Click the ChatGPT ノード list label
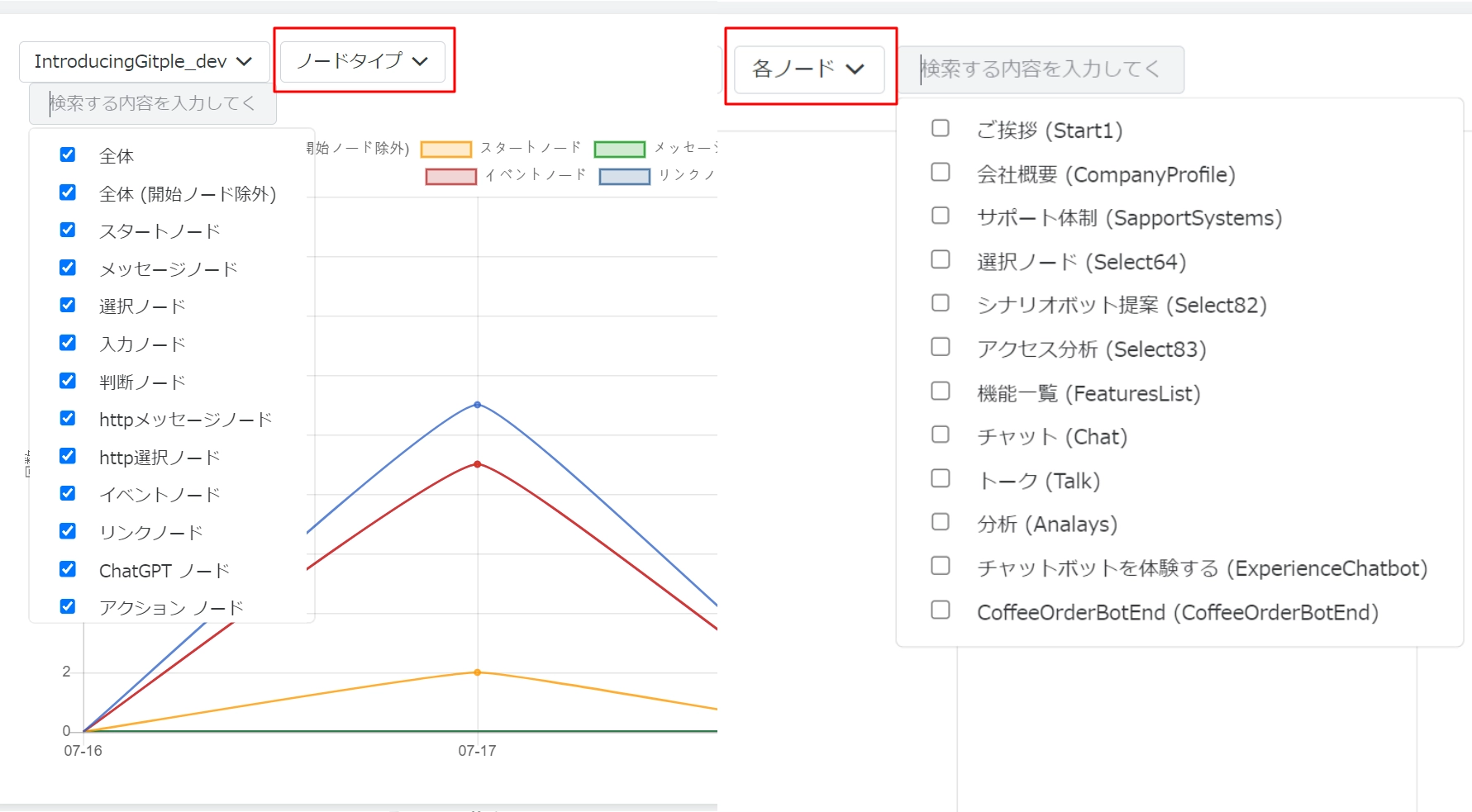The height and width of the screenshot is (812, 1472). (x=164, y=571)
